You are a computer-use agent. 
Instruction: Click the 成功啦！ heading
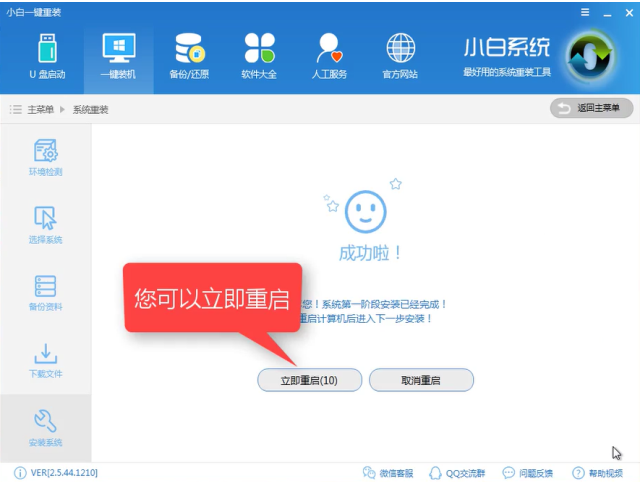click(x=371, y=253)
